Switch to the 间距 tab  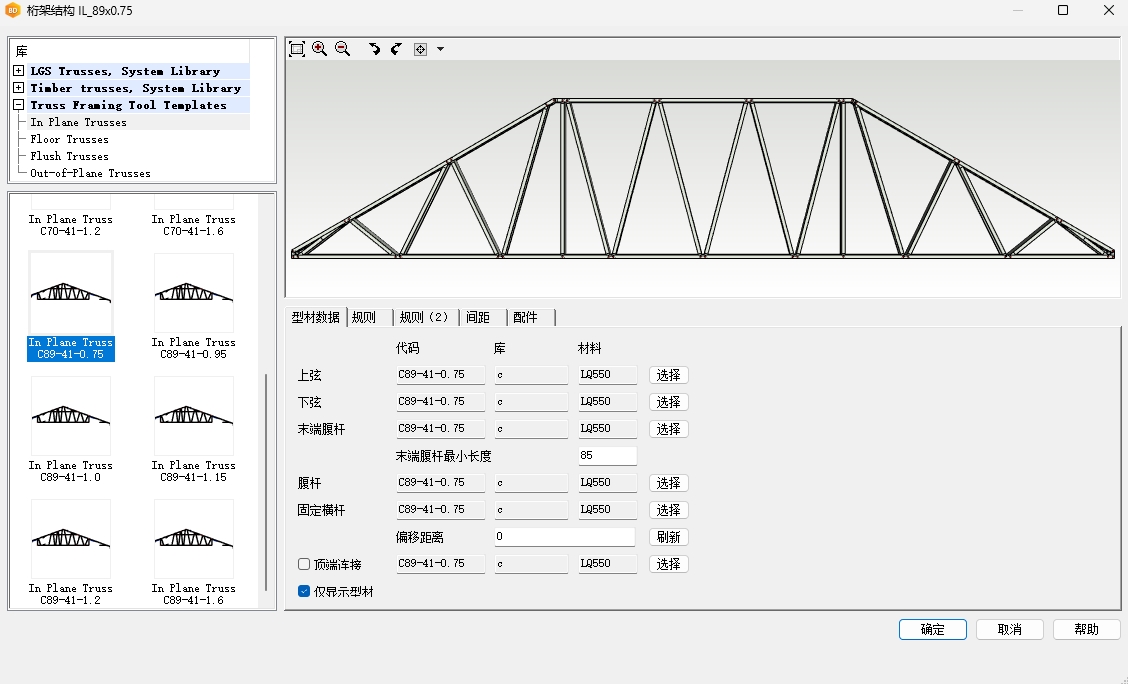(483, 317)
